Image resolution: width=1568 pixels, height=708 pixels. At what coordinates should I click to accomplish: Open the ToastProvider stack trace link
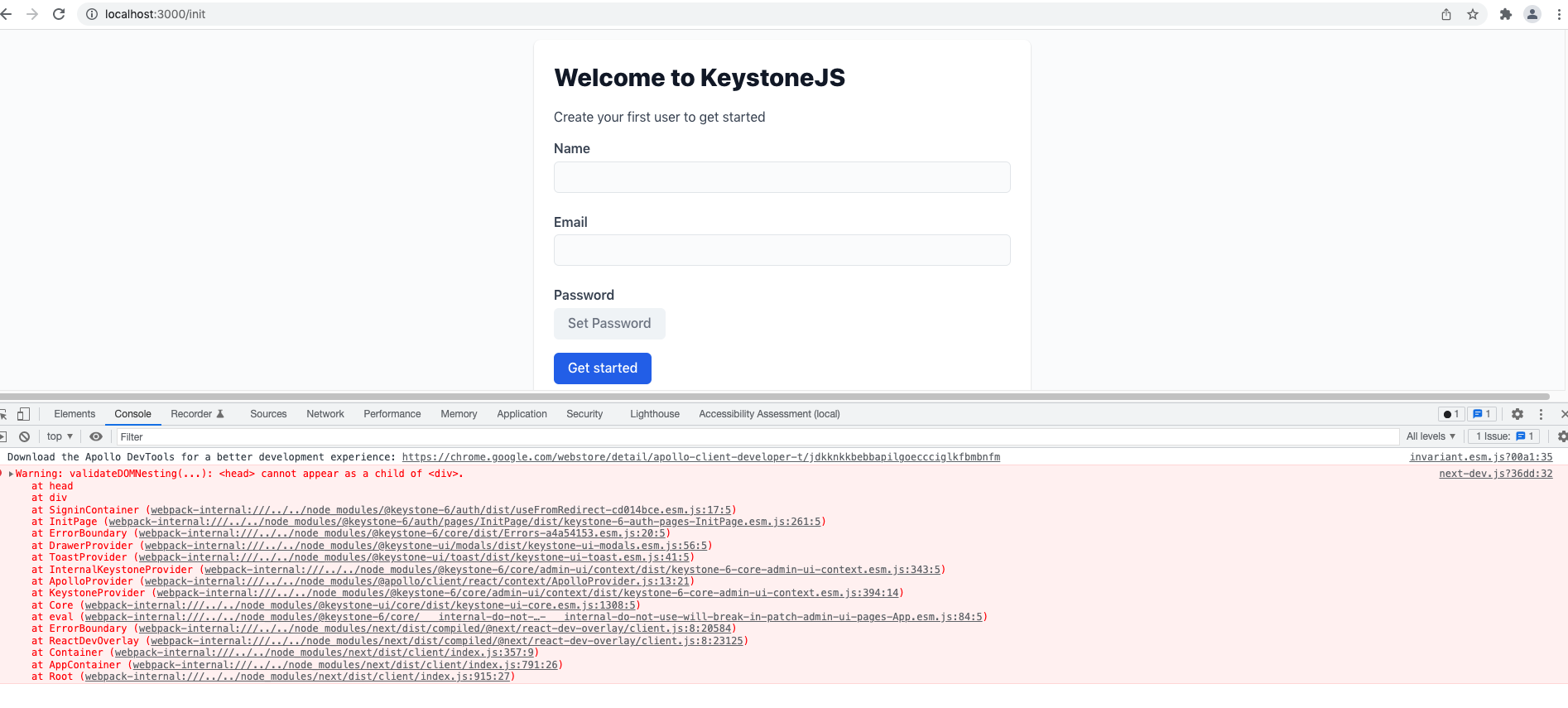[415, 557]
